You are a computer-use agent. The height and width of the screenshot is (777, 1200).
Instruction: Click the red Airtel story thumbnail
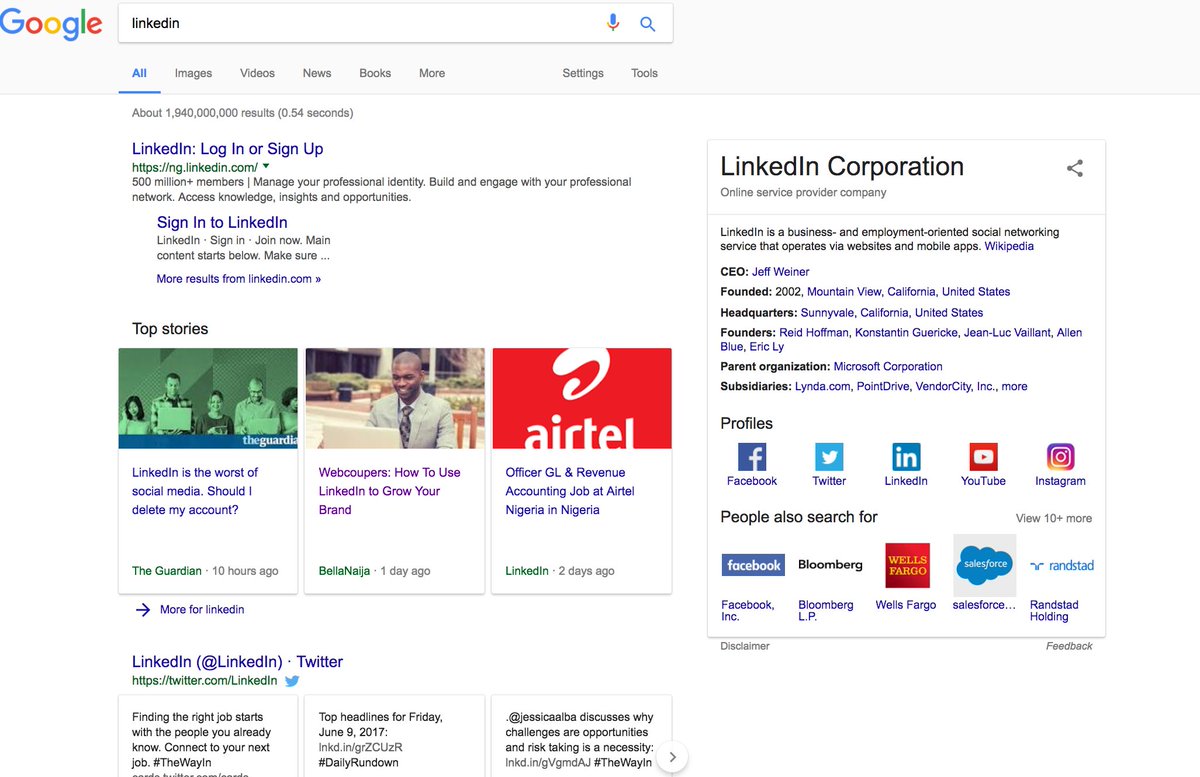click(582, 398)
